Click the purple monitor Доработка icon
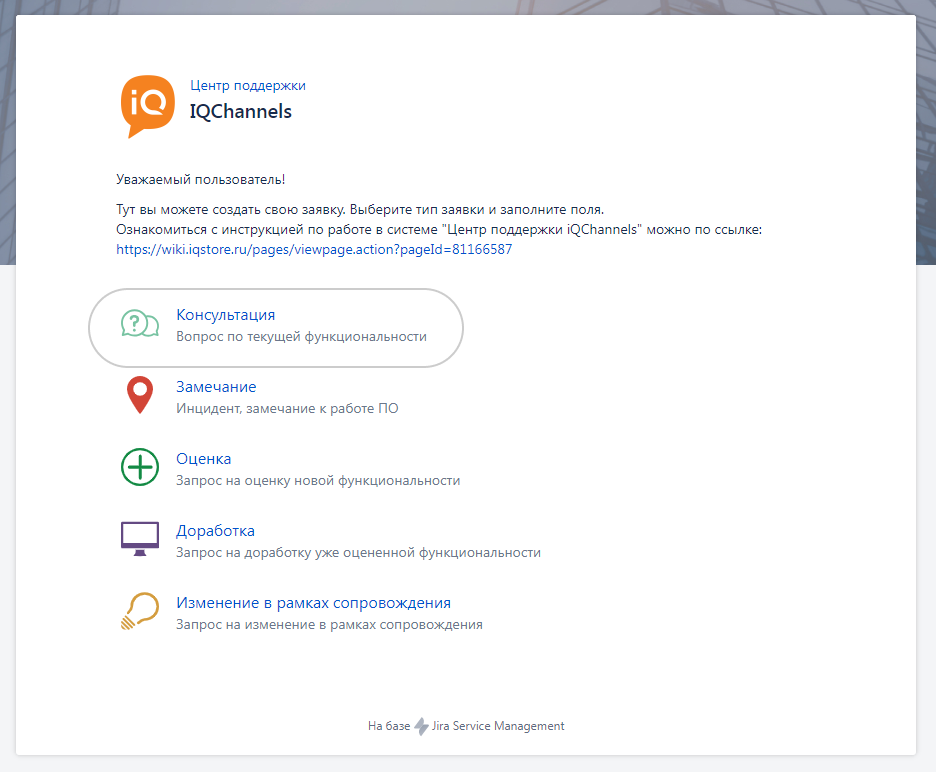This screenshot has height=772, width=936. click(140, 539)
